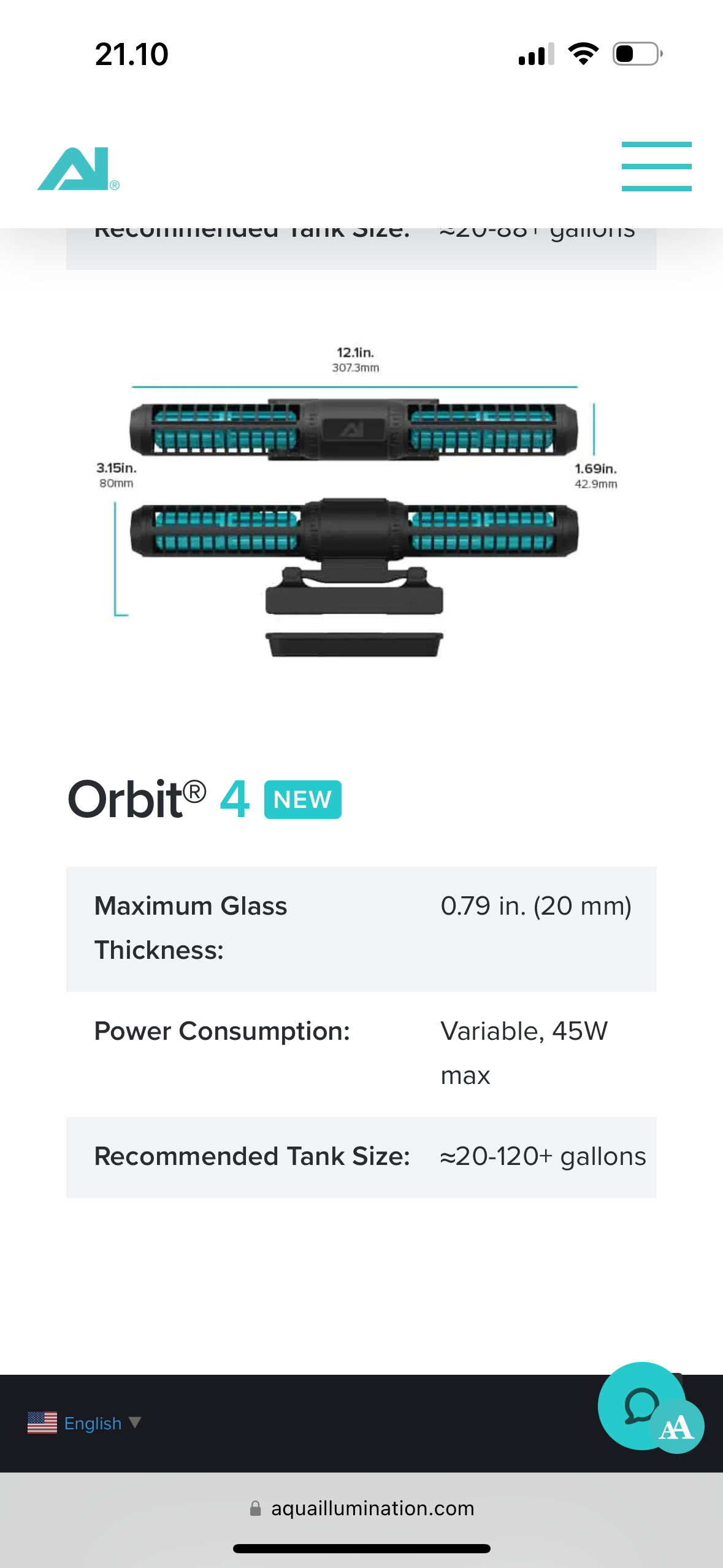Image resolution: width=723 pixels, height=1568 pixels.
Task: Select the Maximum Glass Thickness row
Action: (x=361, y=929)
